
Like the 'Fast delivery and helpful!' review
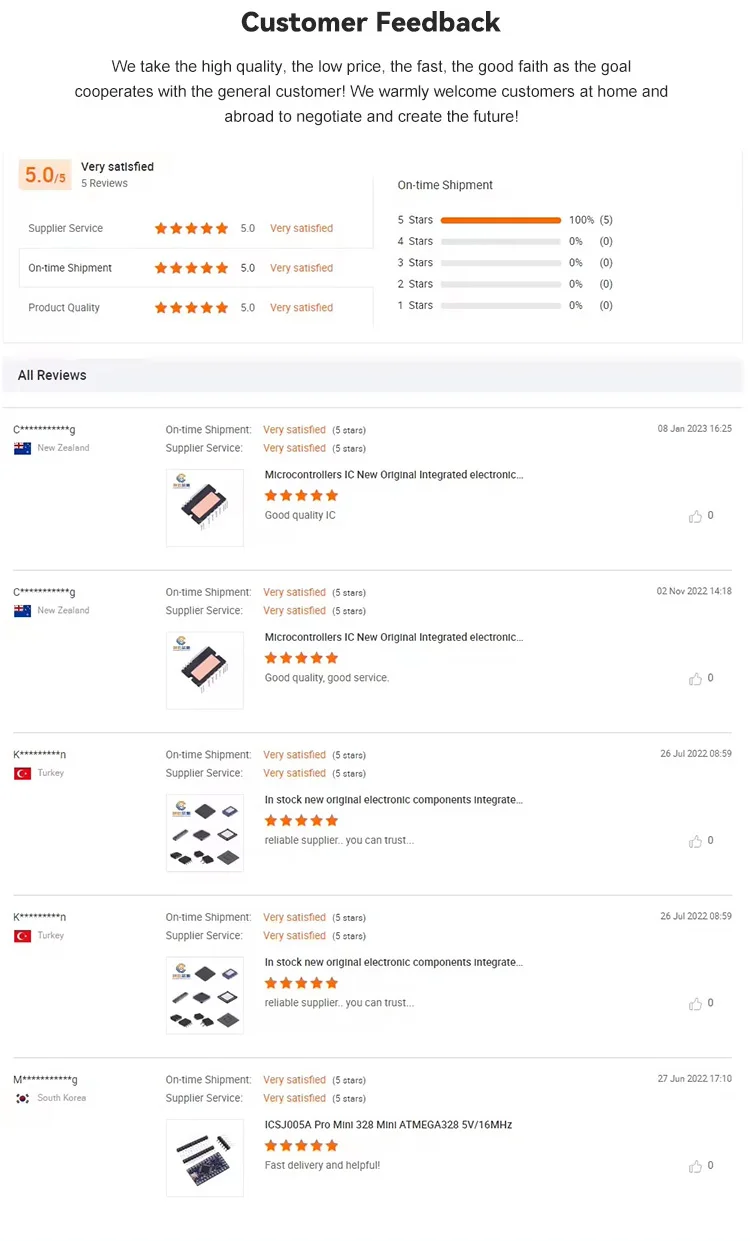click(695, 1167)
